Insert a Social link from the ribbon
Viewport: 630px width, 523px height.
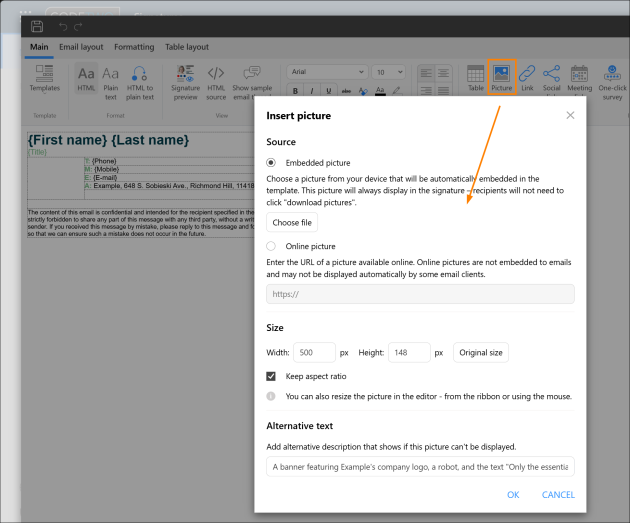551,79
